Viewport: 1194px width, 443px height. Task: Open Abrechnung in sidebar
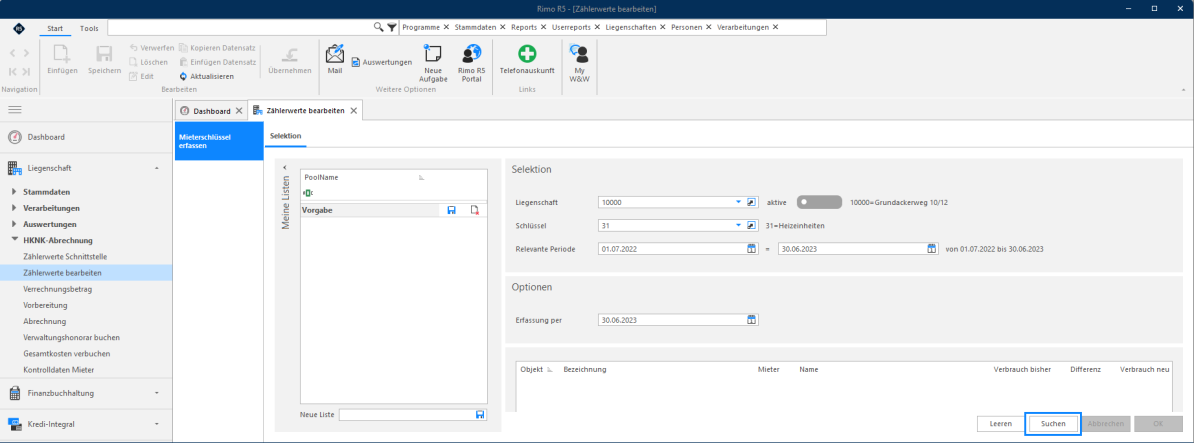click(x=45, y=321)
